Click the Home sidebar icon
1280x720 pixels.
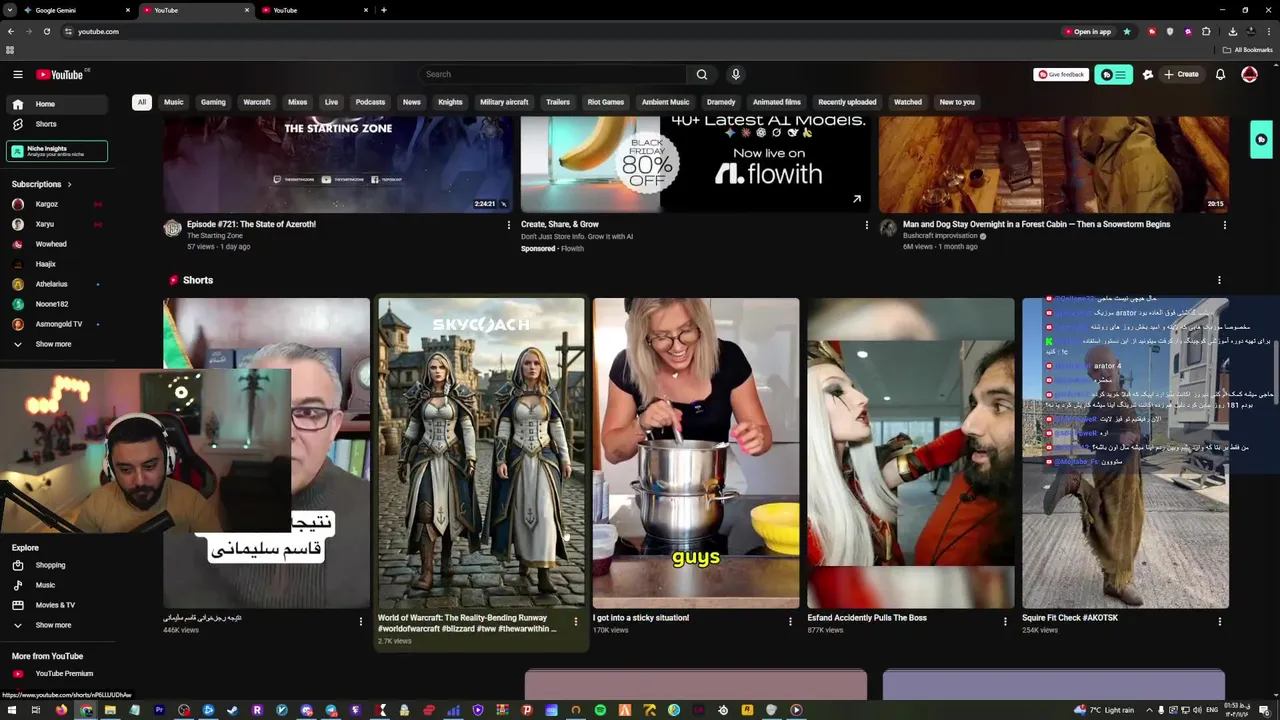click(x=18, y=104)
